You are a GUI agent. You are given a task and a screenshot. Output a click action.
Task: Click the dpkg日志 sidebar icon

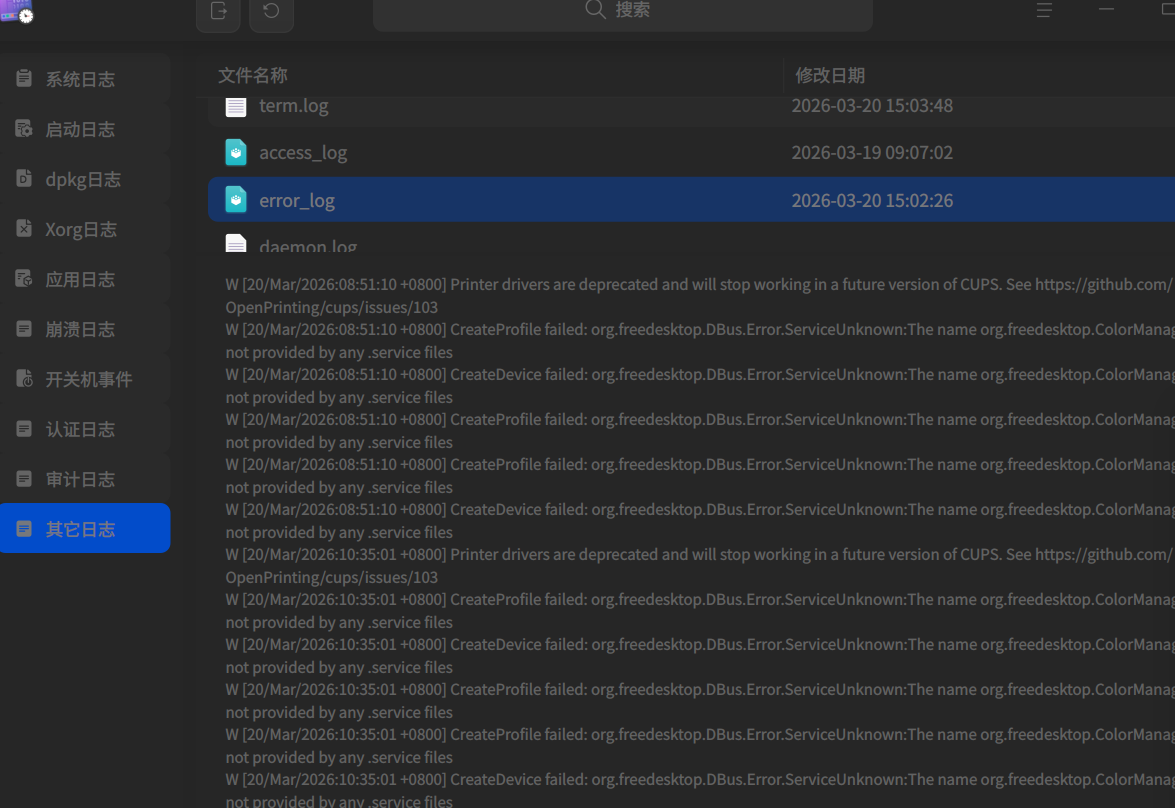[x=24, y=178]
